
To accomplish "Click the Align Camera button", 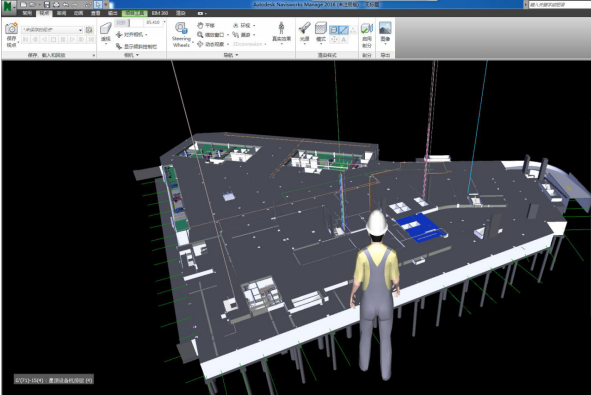I will point(132,35).
